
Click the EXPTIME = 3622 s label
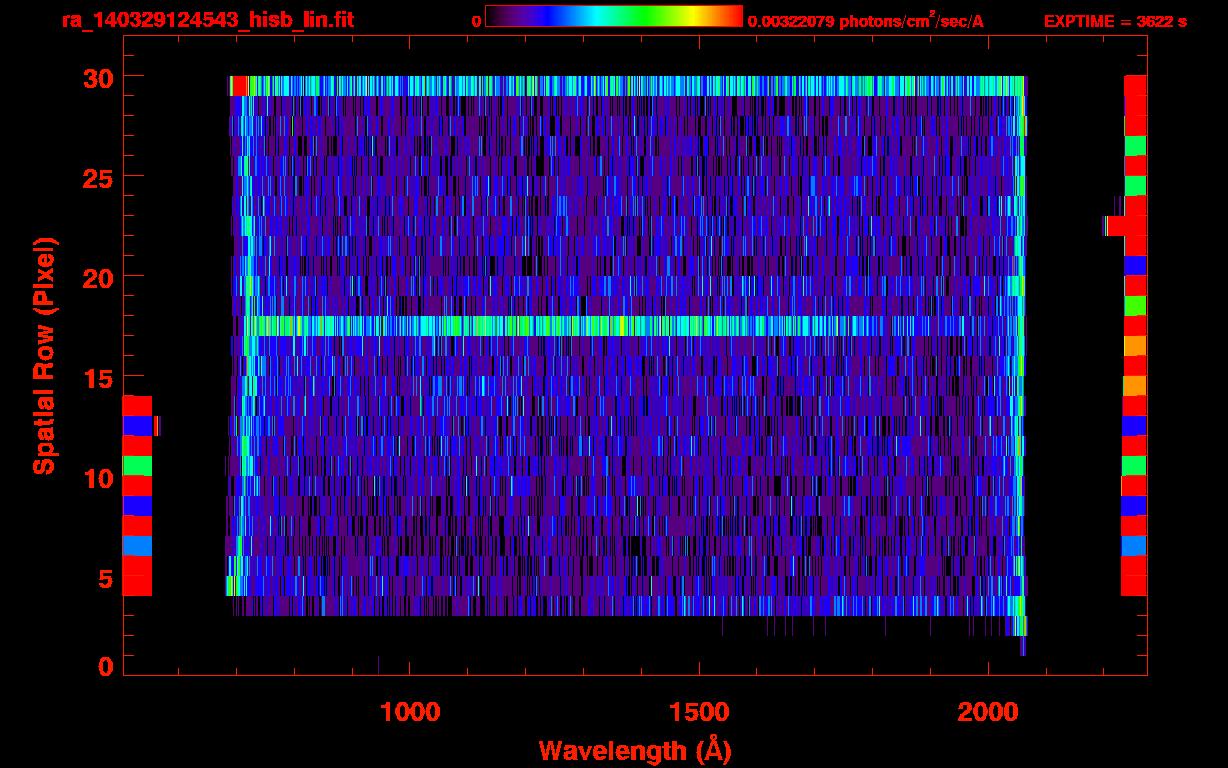pyautogui.click(x=1115, y=21)
